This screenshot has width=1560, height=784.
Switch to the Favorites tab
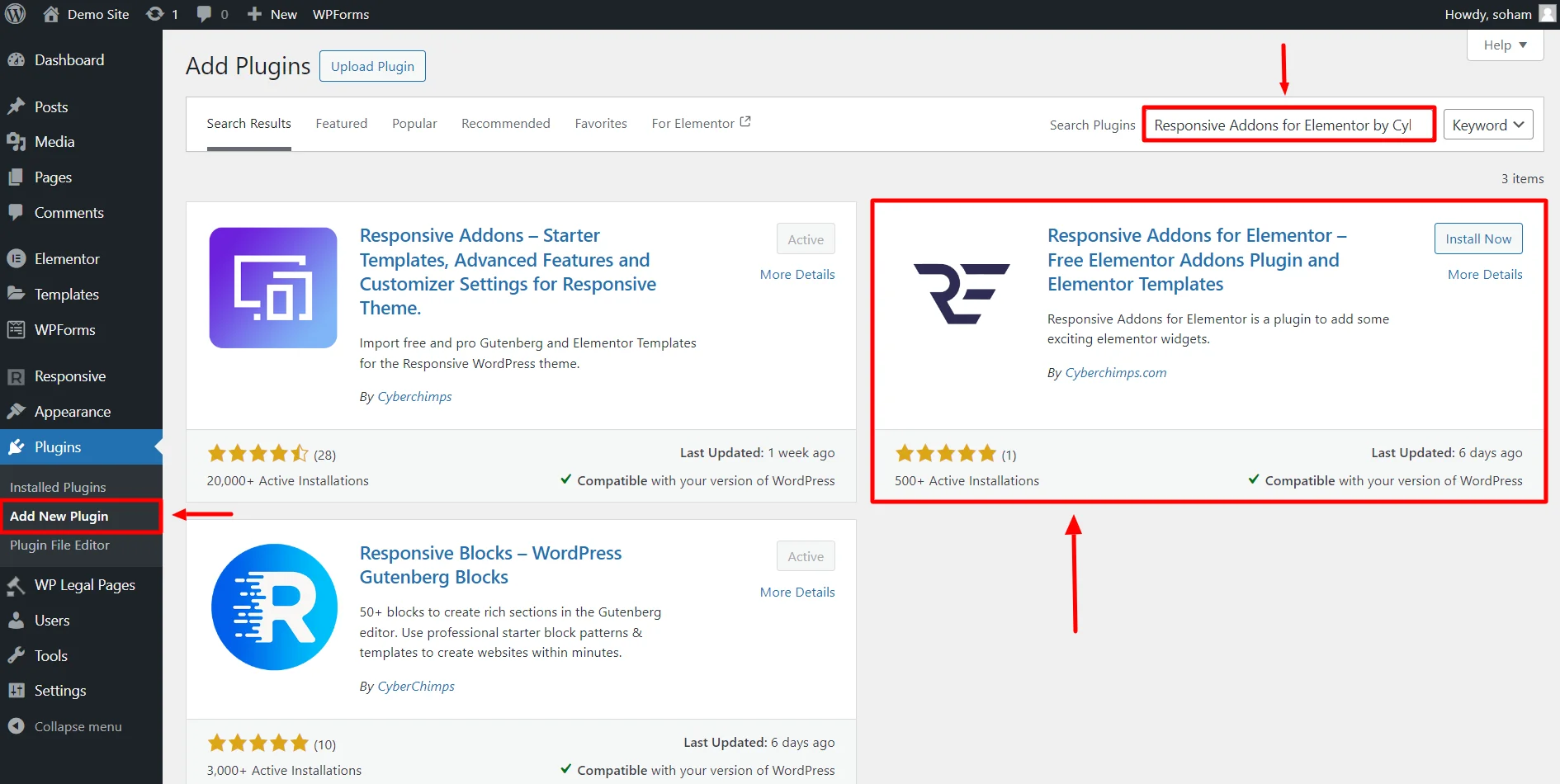coord(601,124)
